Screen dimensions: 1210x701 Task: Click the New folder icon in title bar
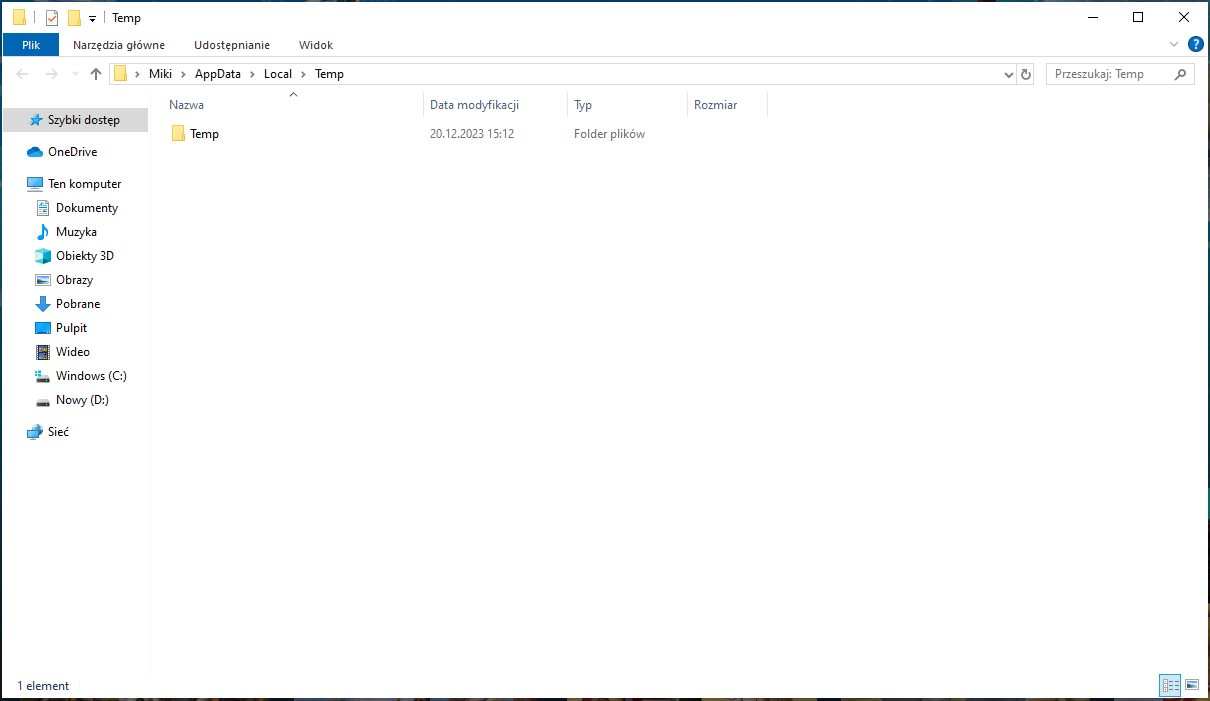[x=74, y=18]
